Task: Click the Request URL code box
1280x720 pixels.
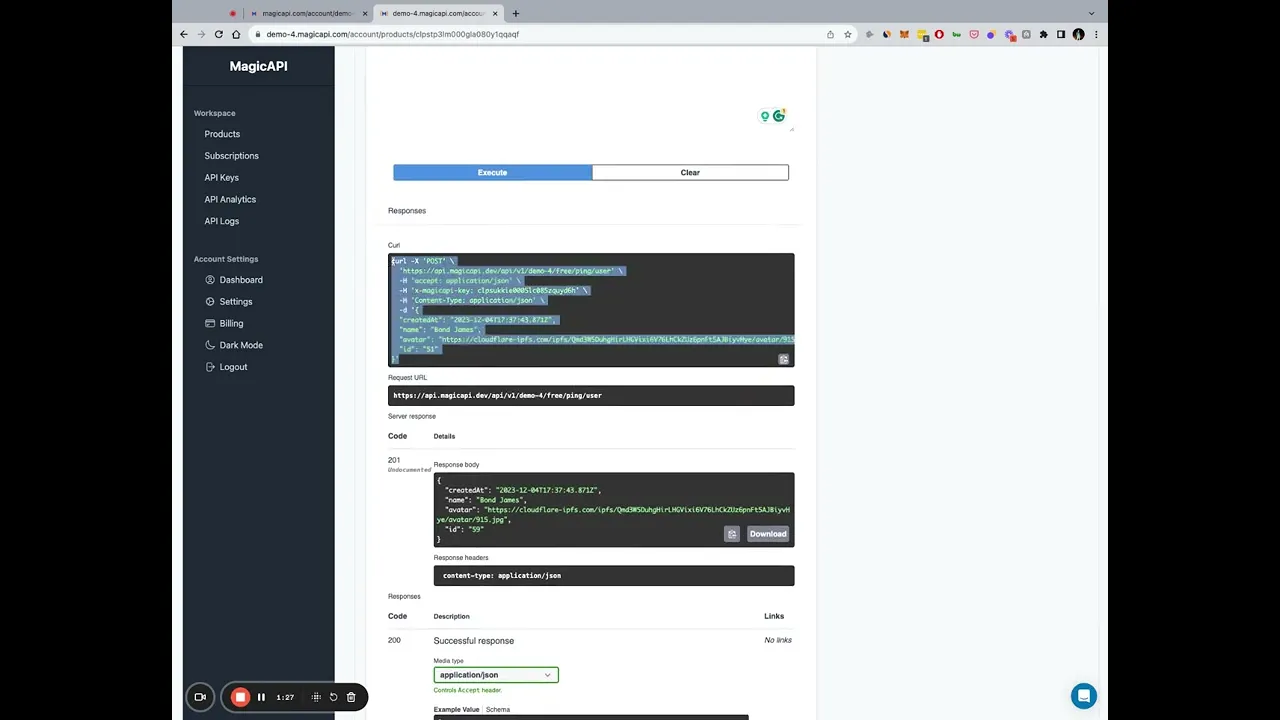Action: (x=591, y=396)
